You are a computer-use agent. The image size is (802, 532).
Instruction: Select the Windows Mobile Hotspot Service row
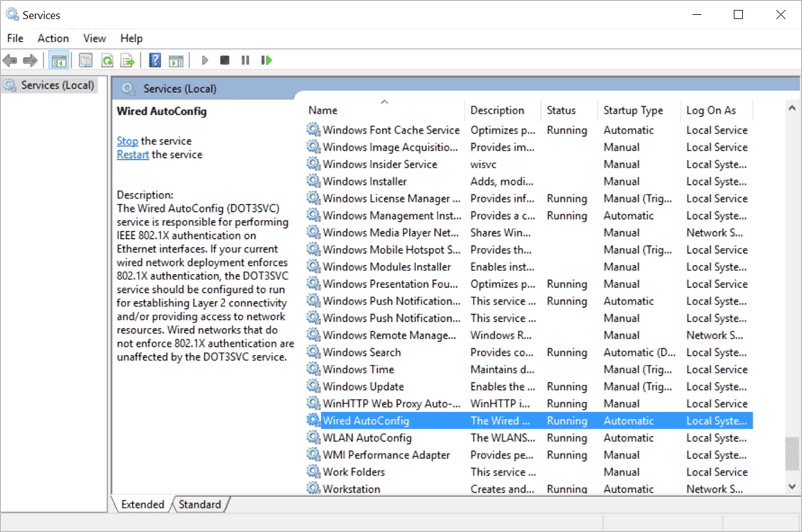(x=529, y=250)
